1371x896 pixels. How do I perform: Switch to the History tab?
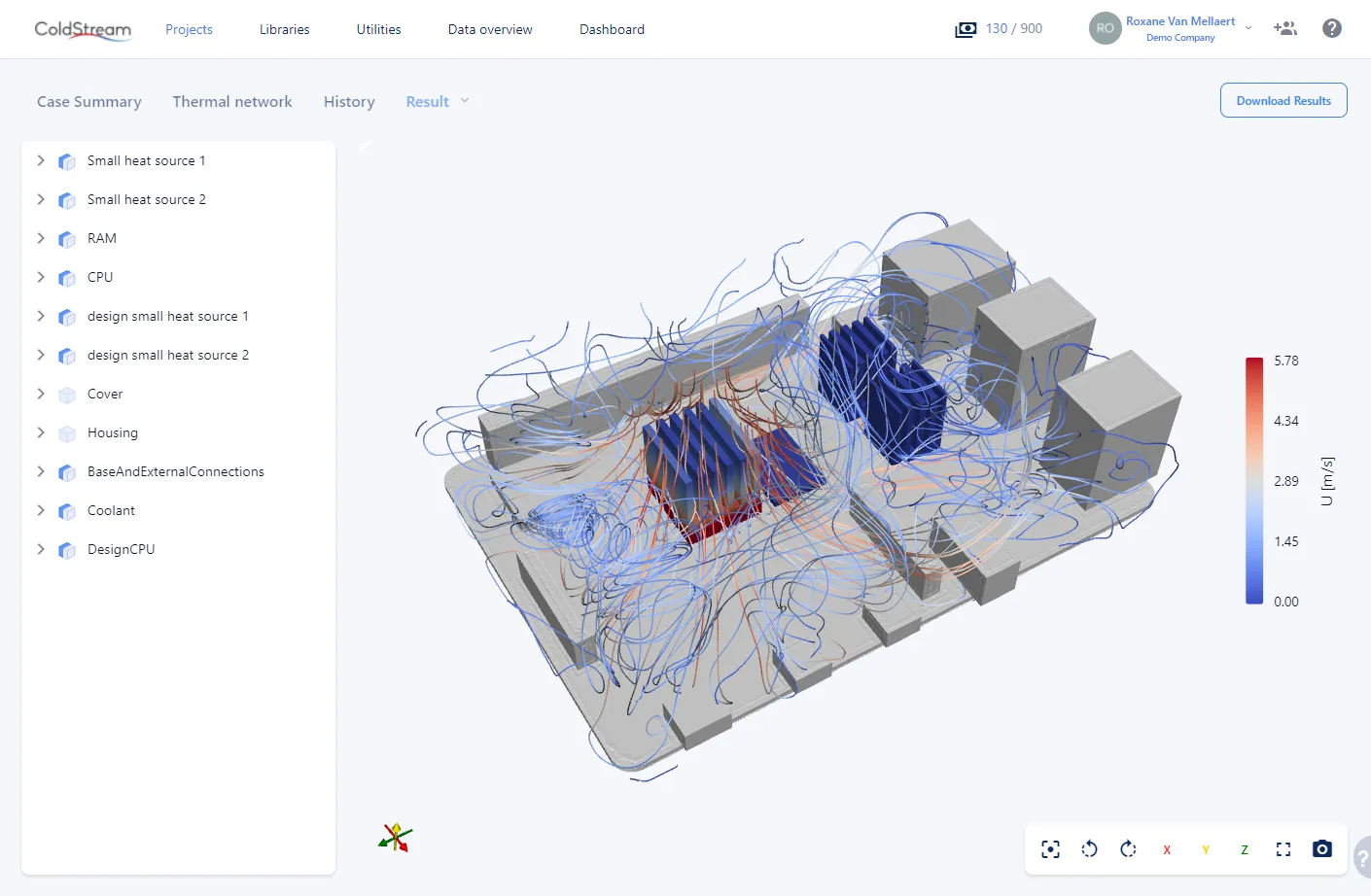pyautogui.click(x=349, y=101)
